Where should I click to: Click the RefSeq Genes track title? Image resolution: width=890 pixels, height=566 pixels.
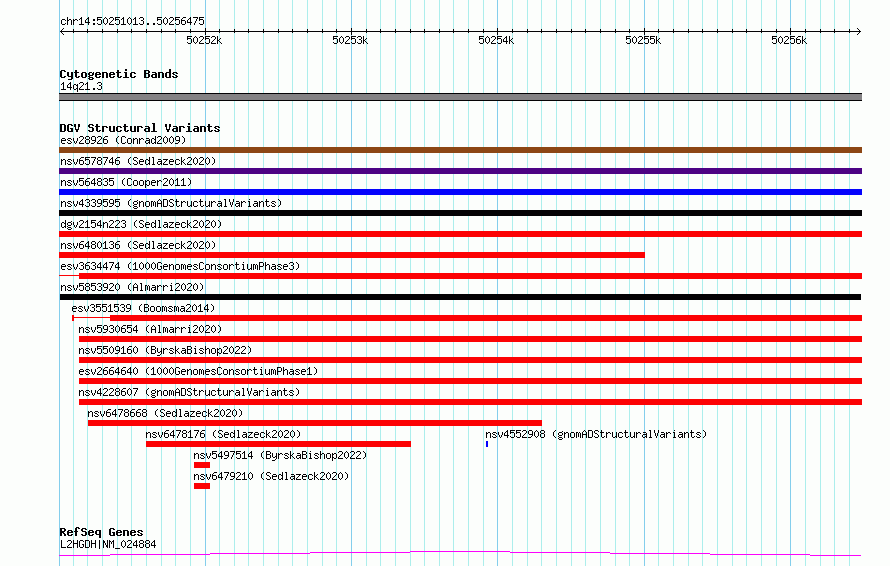pos(101,533)
